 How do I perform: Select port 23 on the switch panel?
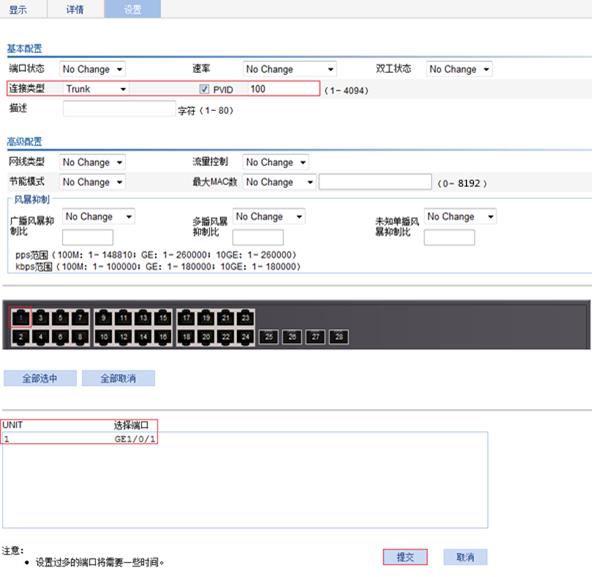(x=246, y=318)
